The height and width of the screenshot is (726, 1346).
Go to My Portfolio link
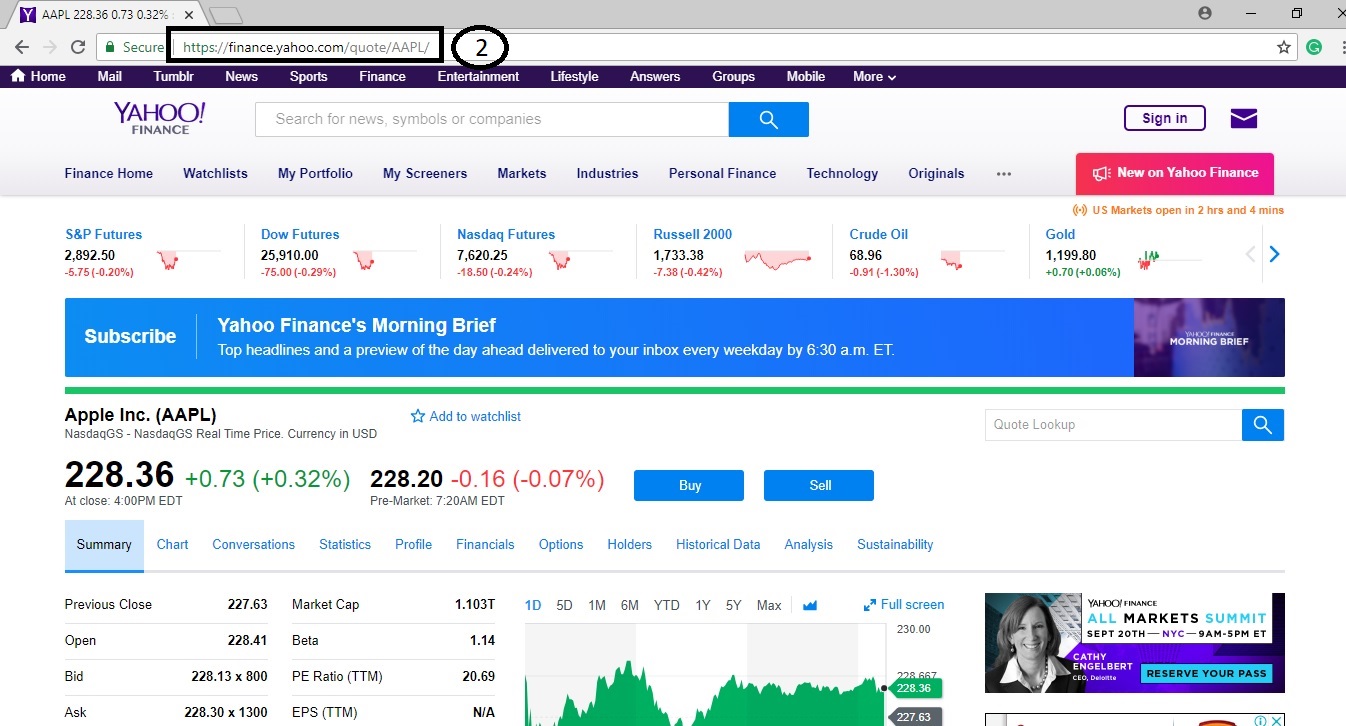pyautogui.click(x=315, y=173)
